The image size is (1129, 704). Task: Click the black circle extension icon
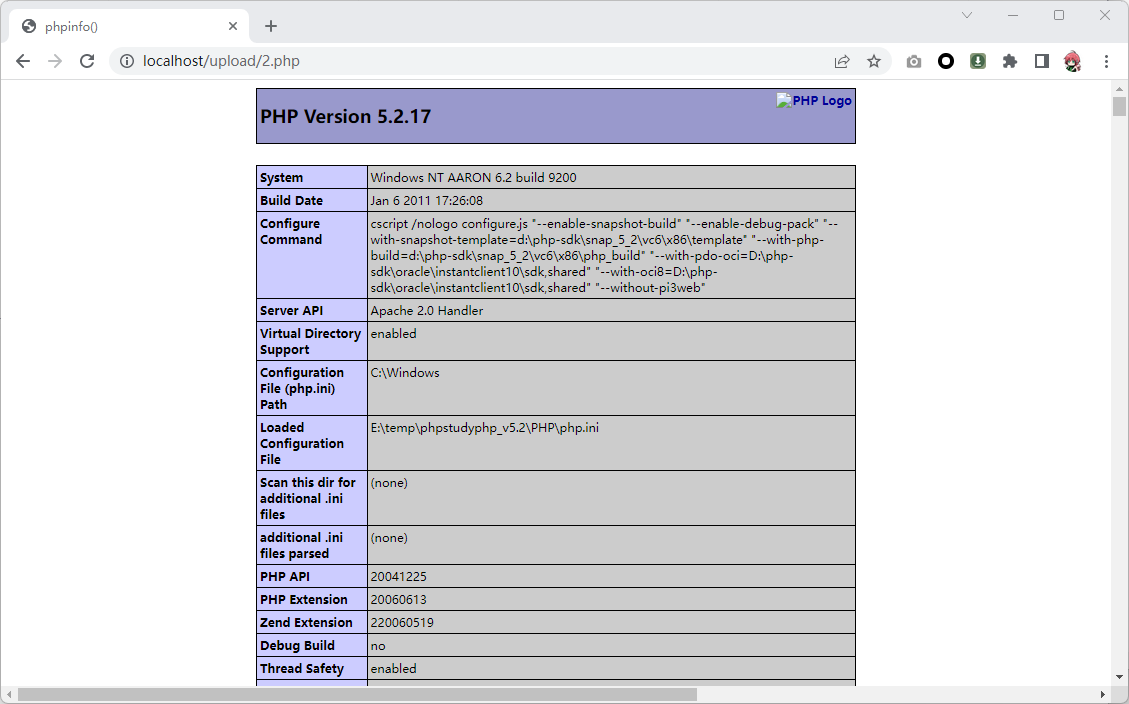click(946, 61)
